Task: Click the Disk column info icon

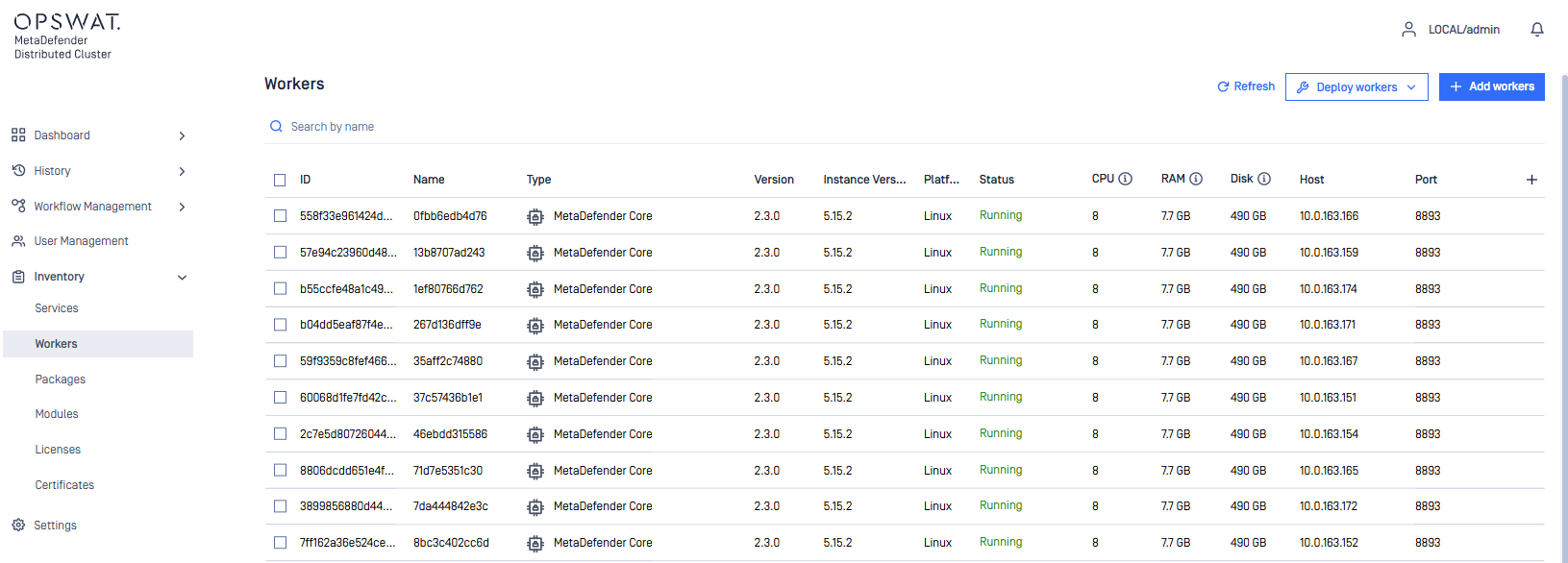Action: [1264, 179]
